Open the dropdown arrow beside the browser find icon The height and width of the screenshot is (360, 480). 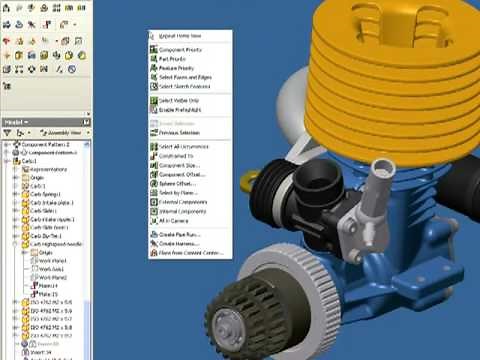click(29, 133)
